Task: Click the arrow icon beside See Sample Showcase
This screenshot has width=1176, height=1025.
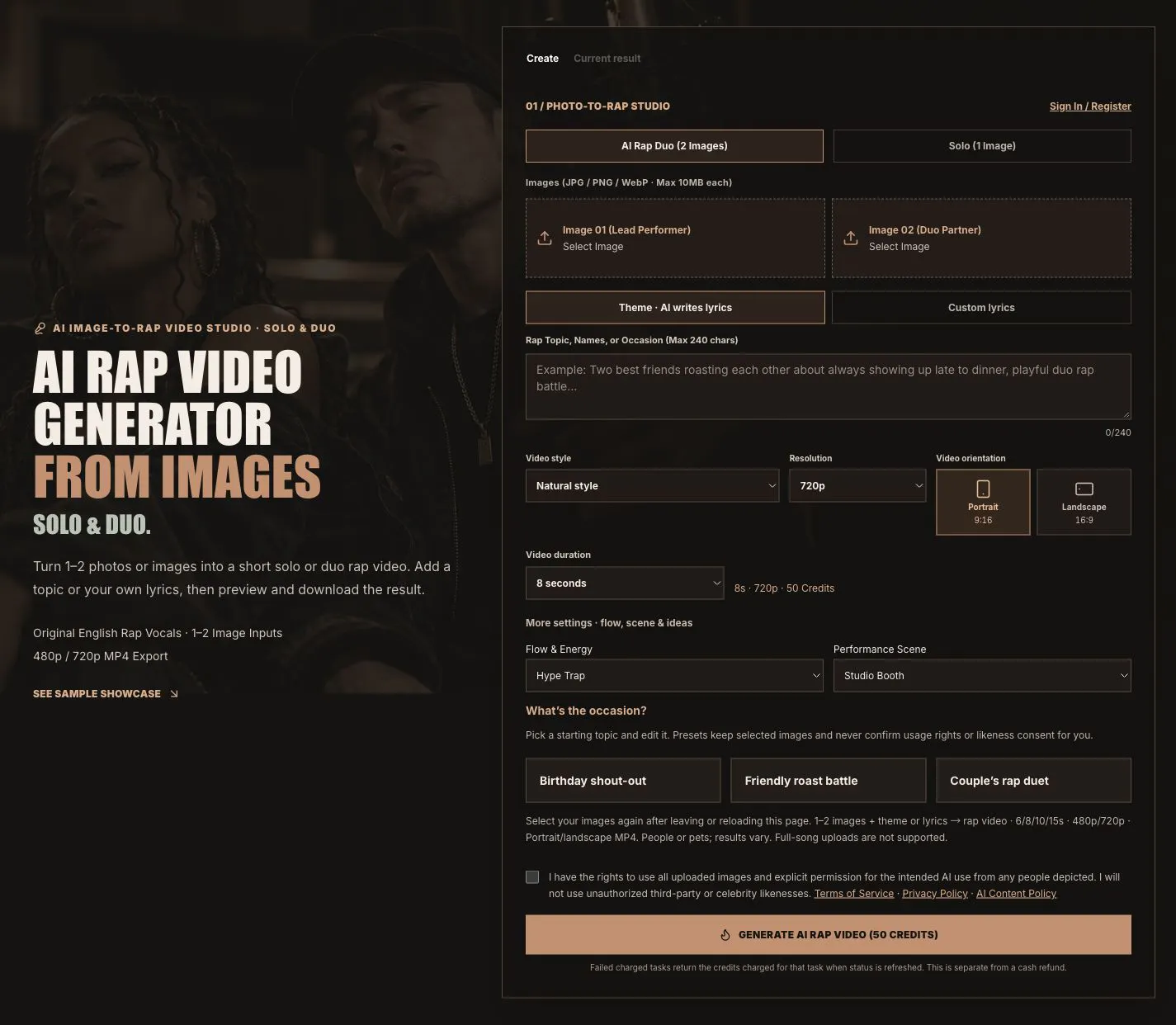Action: click(x=174, y=694)
